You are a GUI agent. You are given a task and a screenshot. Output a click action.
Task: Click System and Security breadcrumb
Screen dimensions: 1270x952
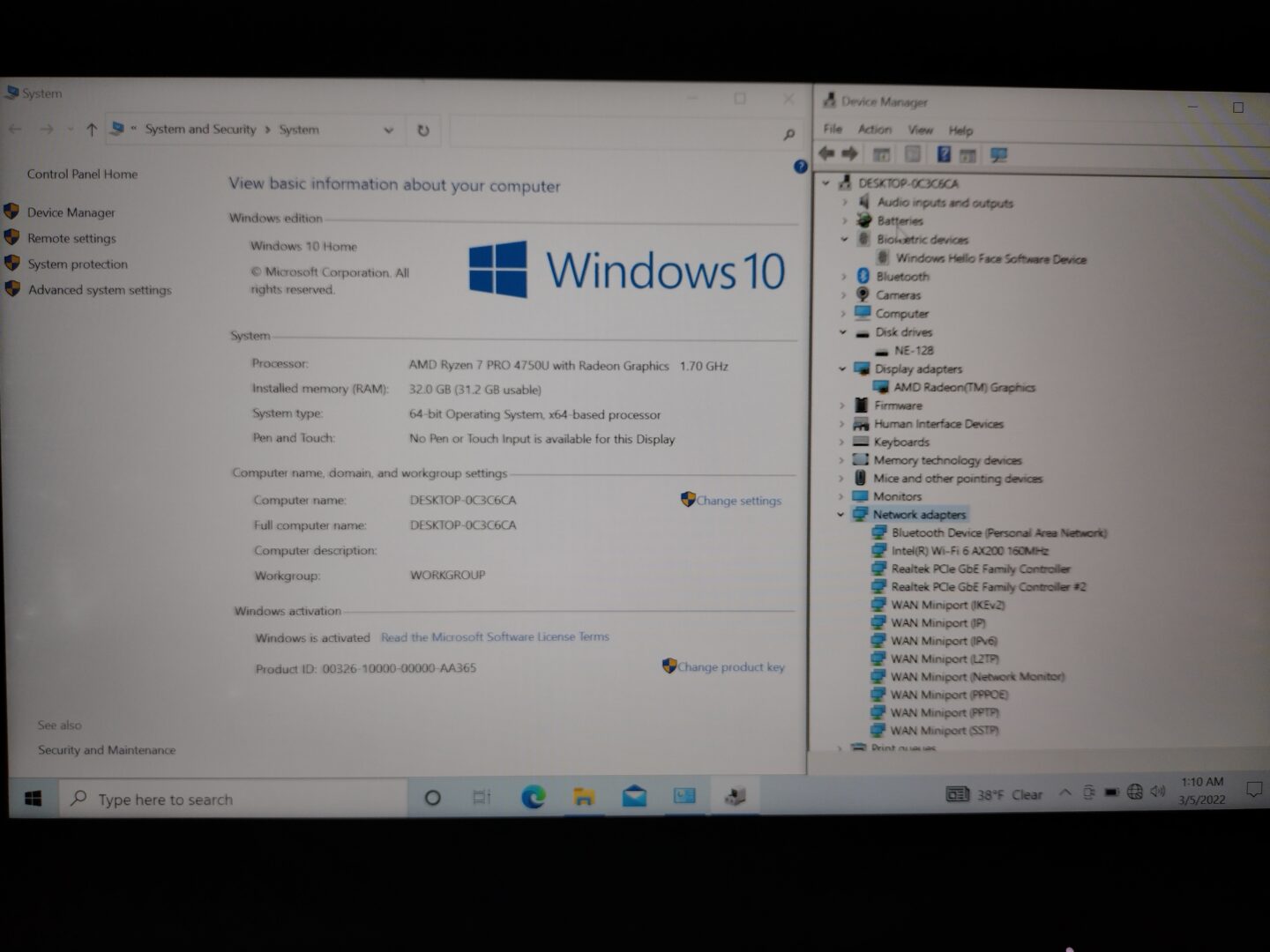200,129
